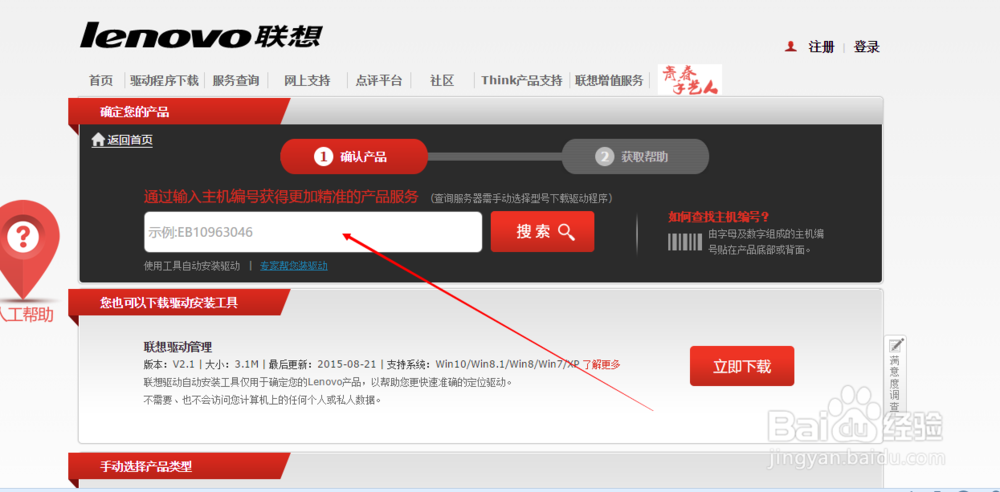This screenshot has height=492, width=1000.
Task: Click 专家帮您装驱动 link
Action: tap(294, 266)
